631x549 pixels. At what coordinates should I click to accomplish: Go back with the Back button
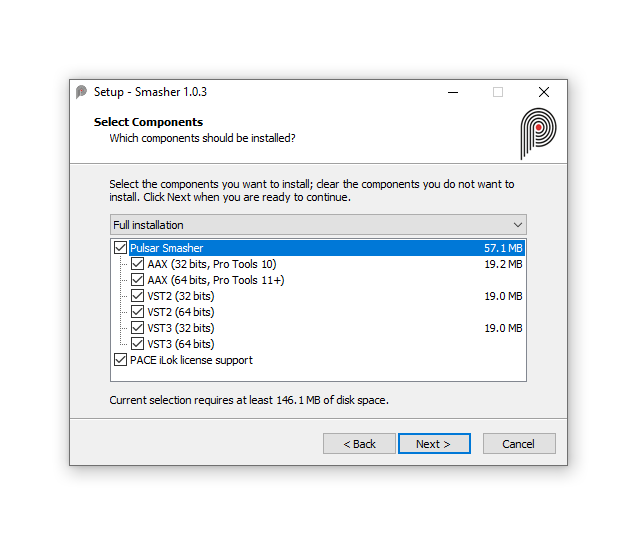pos(360,444)
